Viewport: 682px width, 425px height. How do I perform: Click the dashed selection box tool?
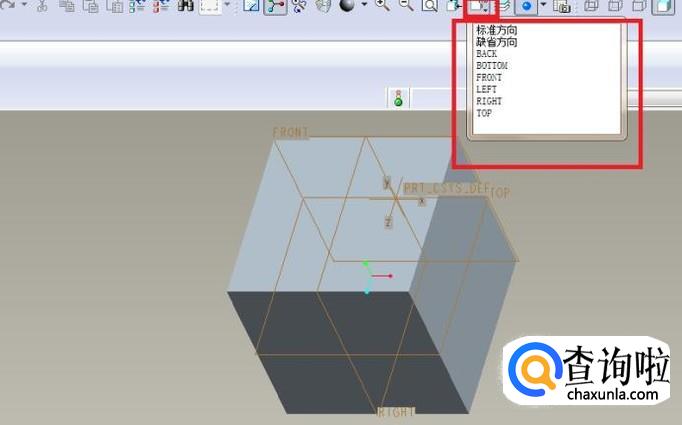tap(210, 6)
